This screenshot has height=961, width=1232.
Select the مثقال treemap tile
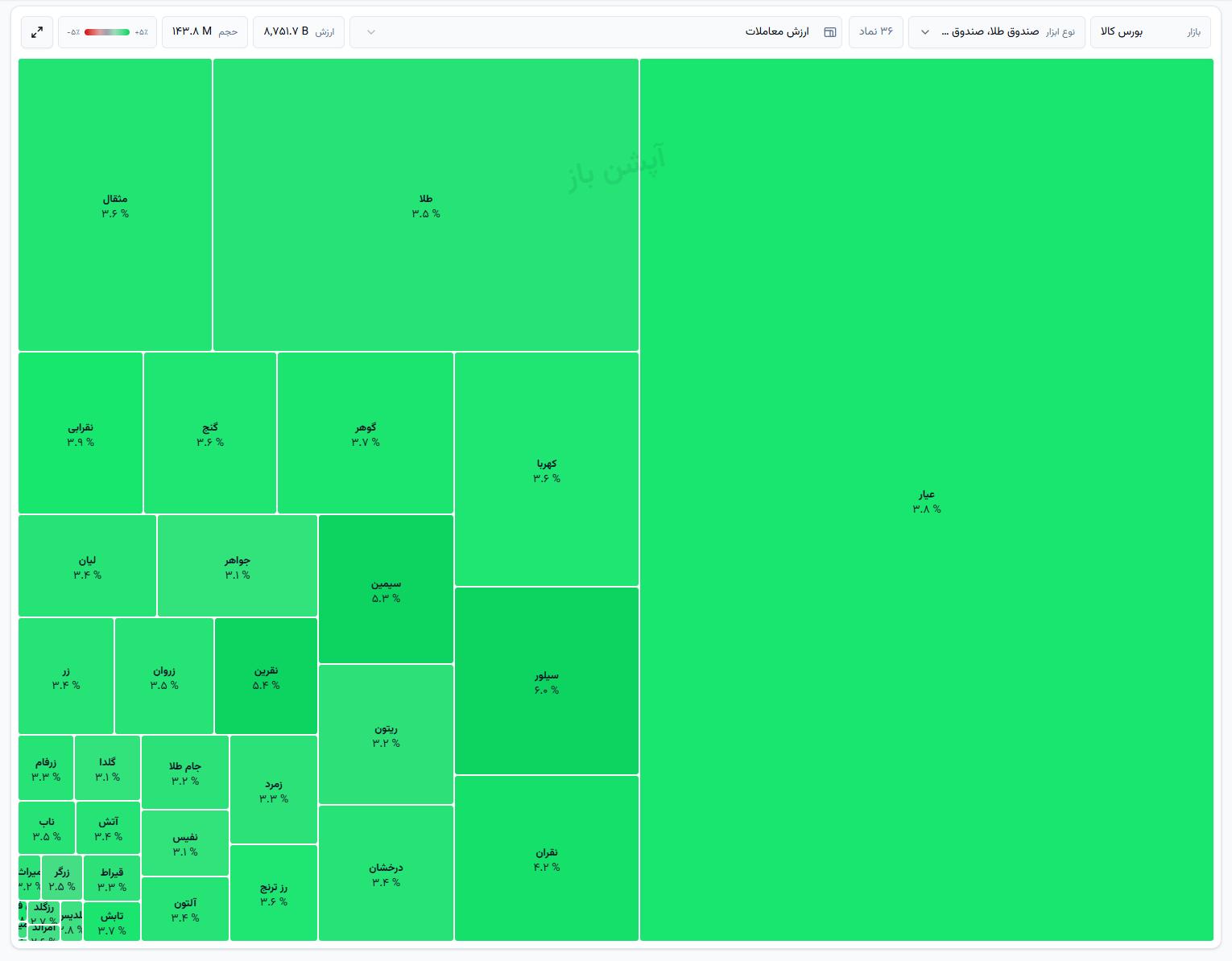[x=115, y=205]
